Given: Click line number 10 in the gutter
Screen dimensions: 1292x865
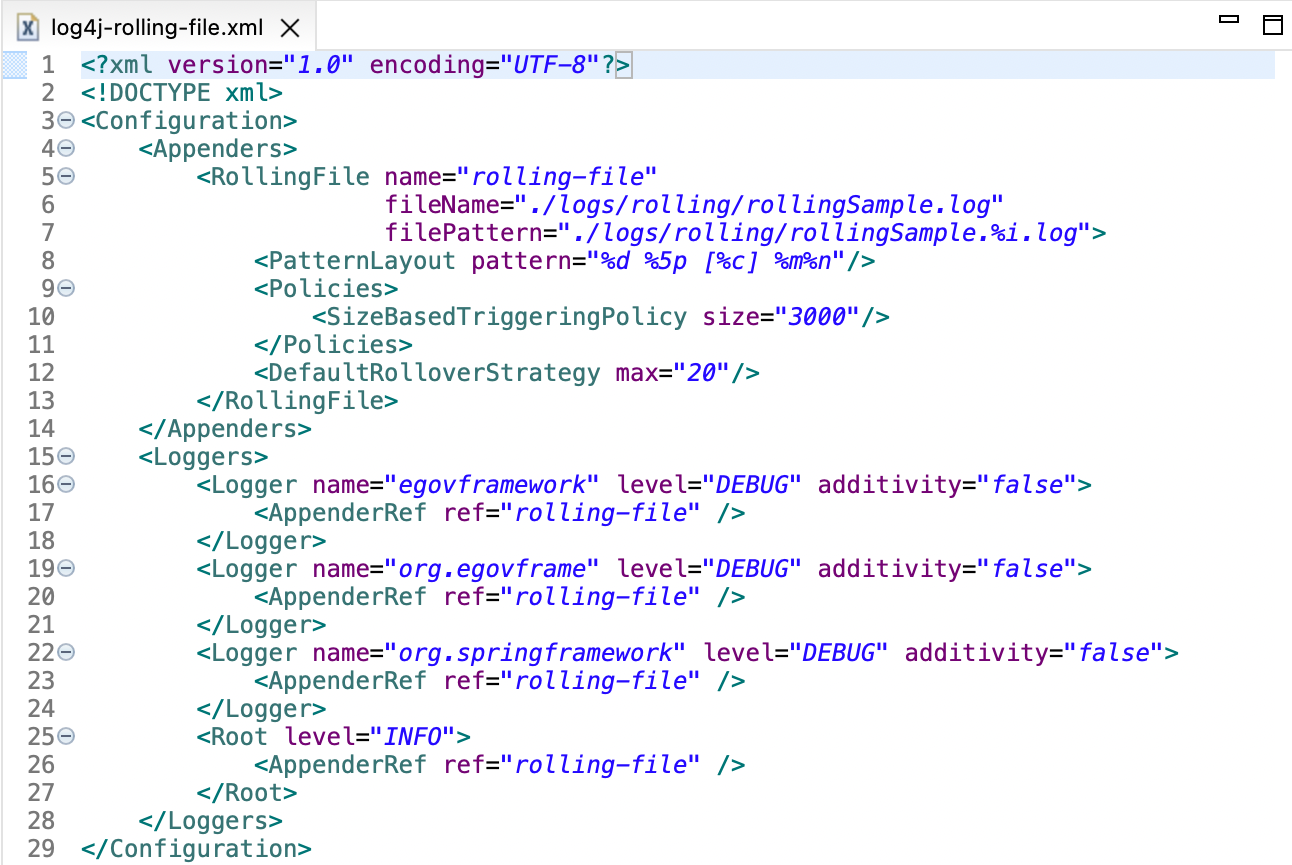Looking at the screenshot, I should pyautogui.click(x=41, y=316).
